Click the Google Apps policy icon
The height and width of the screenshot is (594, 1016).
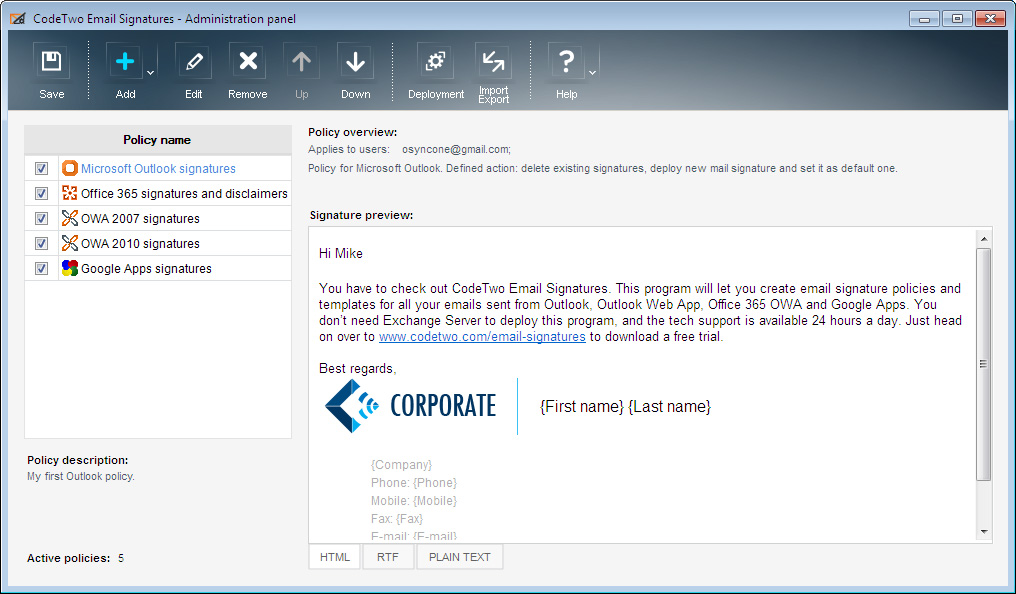click(70, 268)
